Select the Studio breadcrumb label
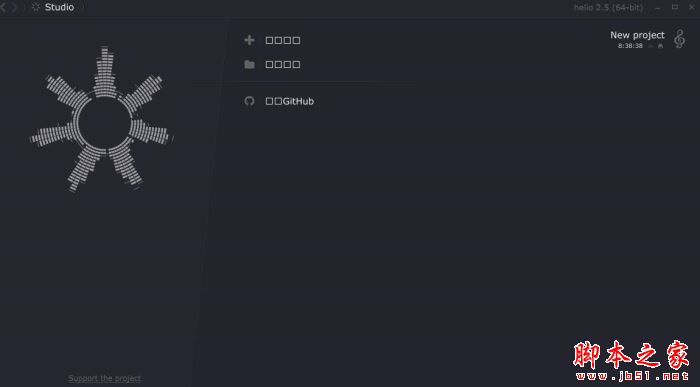The image size is (700, 387). click(59, 7)
